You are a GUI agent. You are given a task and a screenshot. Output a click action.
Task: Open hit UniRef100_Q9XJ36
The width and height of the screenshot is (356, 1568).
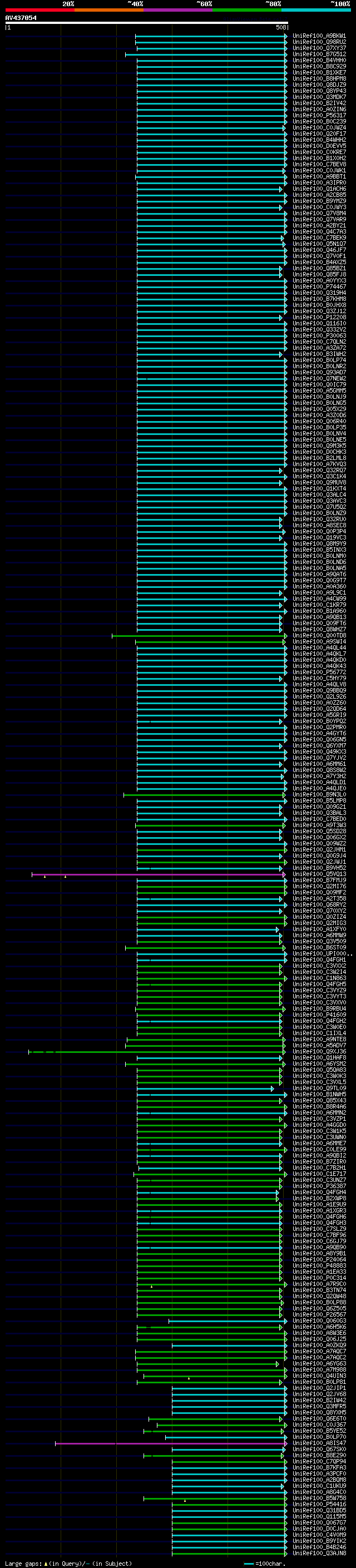319,1052
